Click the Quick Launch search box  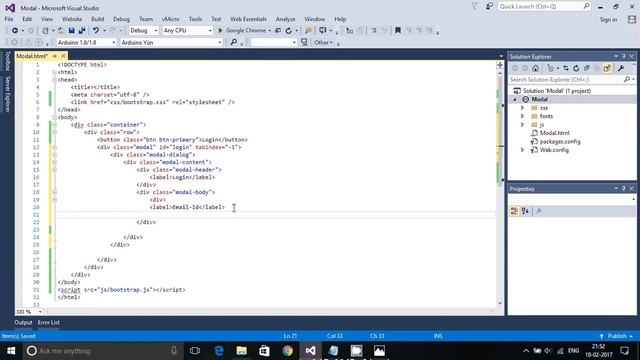(x=544, y=7)
